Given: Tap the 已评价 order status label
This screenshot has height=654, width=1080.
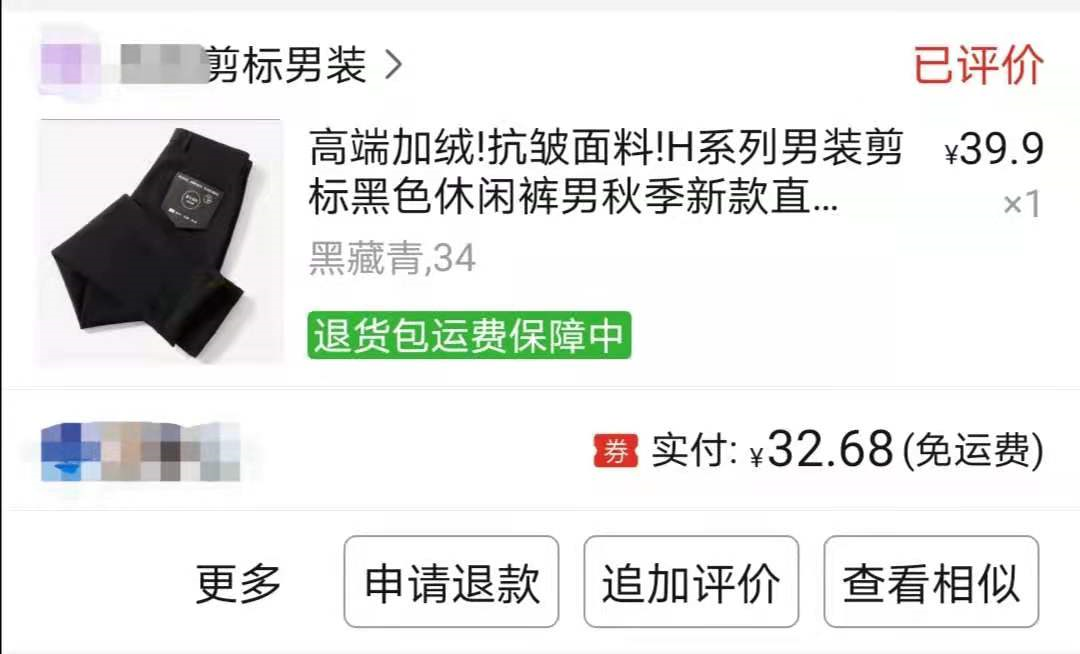Looking at the screenshot, I should point(978,65).
